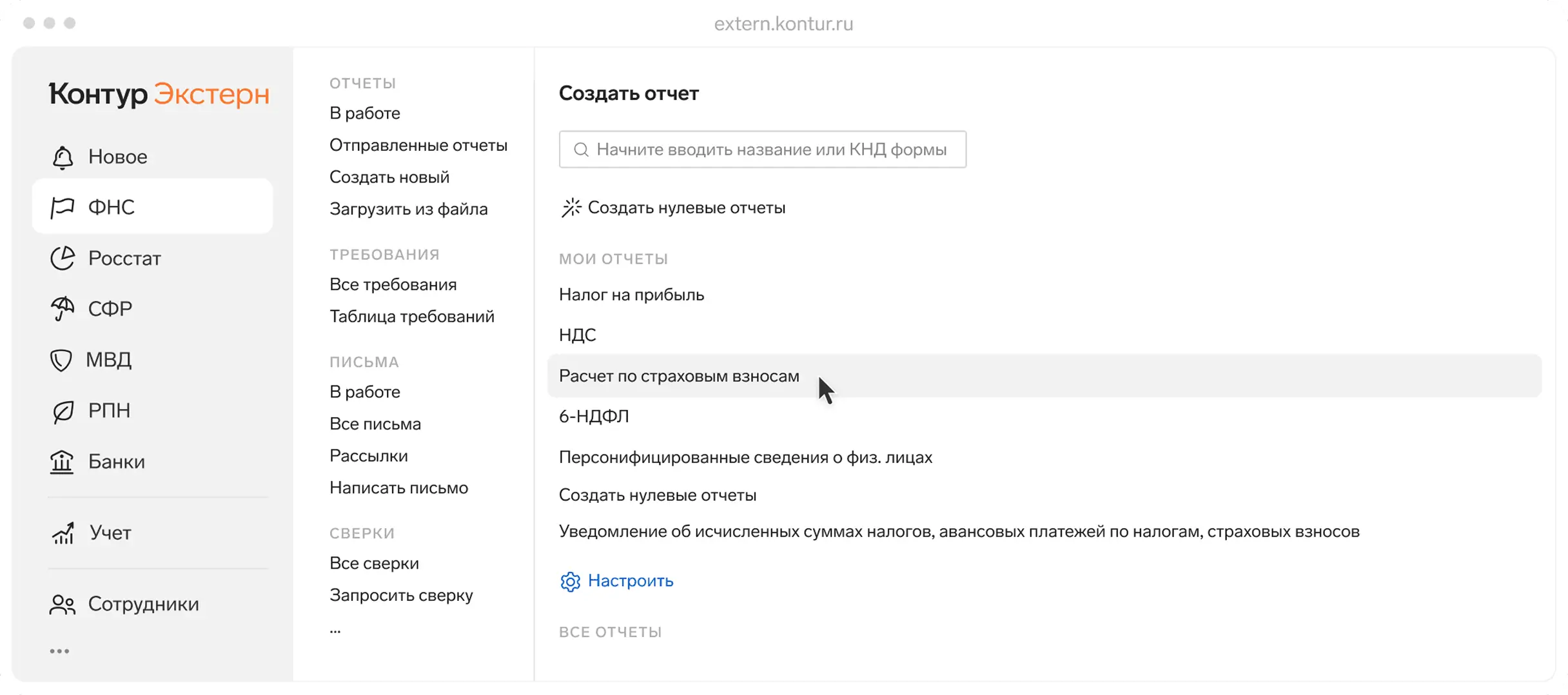Open the 6-НДФЛ report link

click(x=594, y=416)
